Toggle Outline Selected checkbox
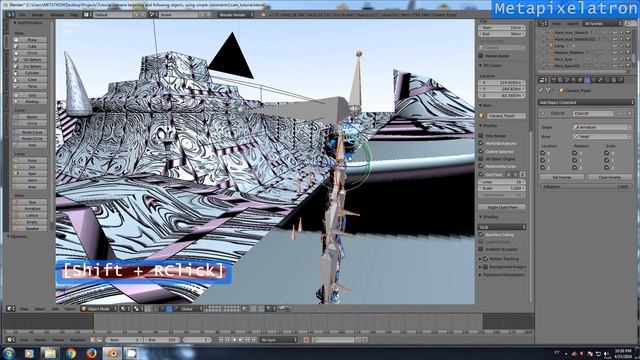This screenshot has height=360, width=640. pos(481,151)
